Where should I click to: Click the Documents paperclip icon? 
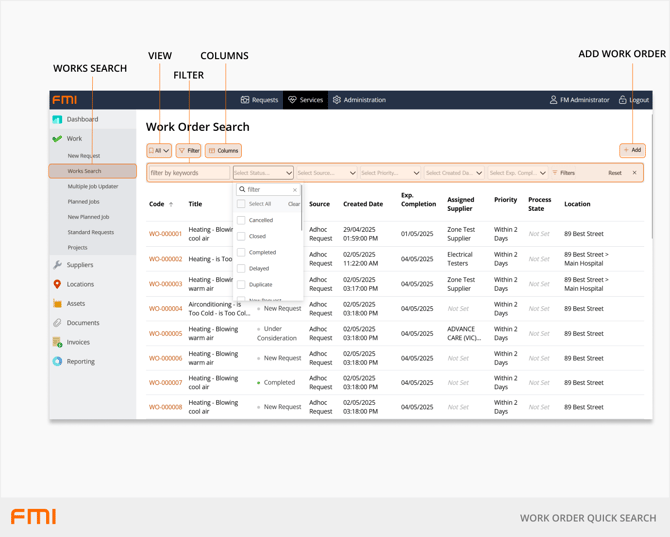[57, 323]
